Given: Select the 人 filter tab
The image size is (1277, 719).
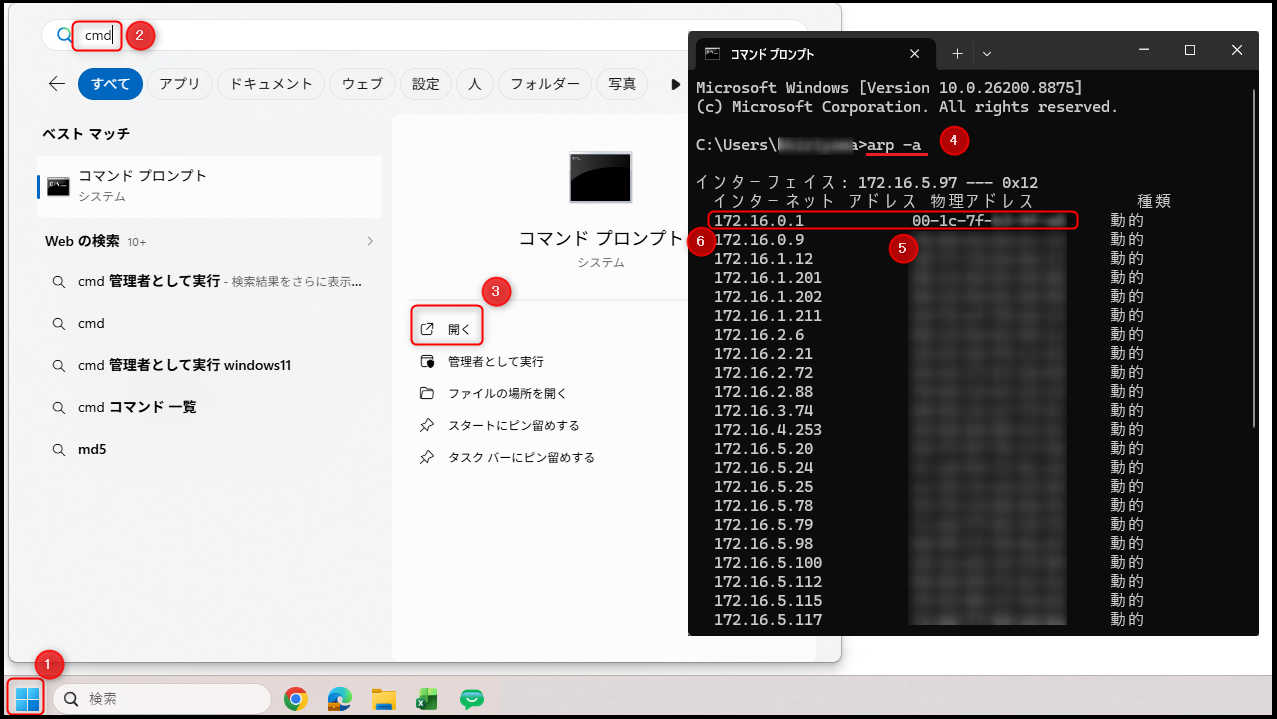Looking at the screenshot, I should coord(475,84).
